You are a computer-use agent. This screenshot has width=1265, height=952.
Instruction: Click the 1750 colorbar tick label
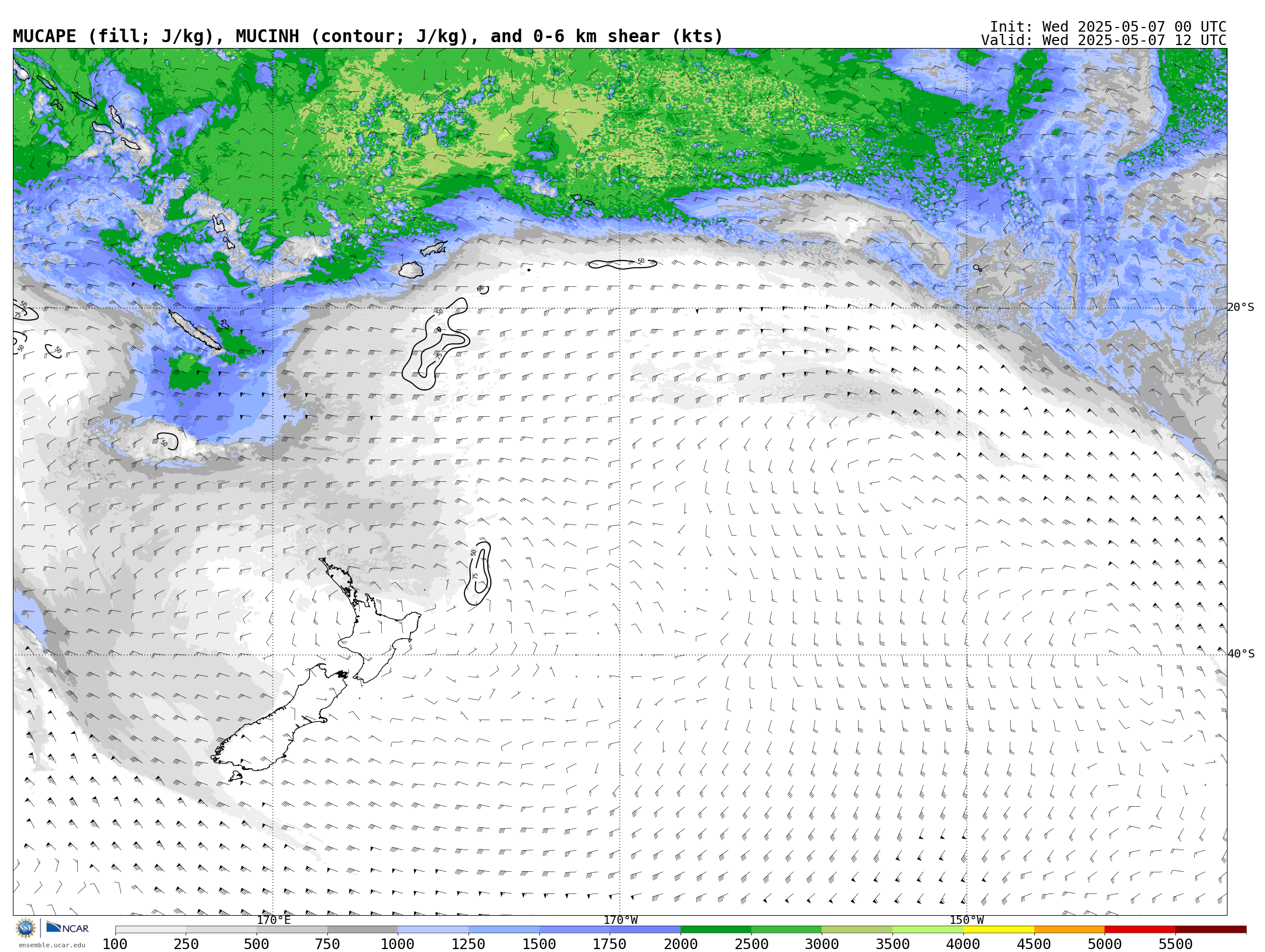point(610,944)
